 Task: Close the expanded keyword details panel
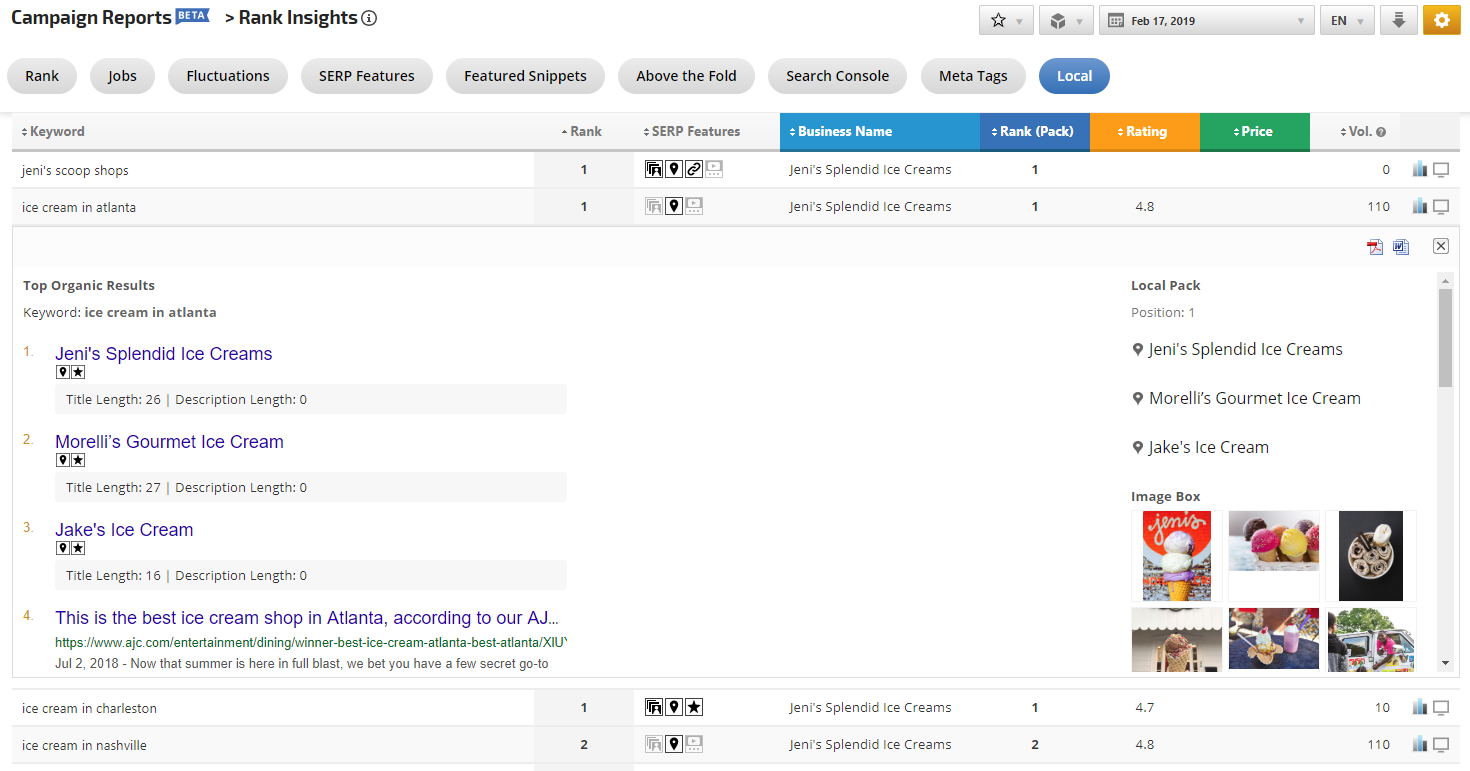pyautogui.click(x=1440, y=246)
